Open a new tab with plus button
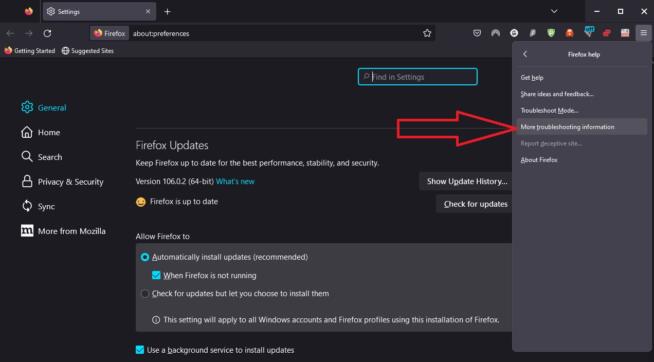Screen dimensions: 654x362 coord(167,12)
